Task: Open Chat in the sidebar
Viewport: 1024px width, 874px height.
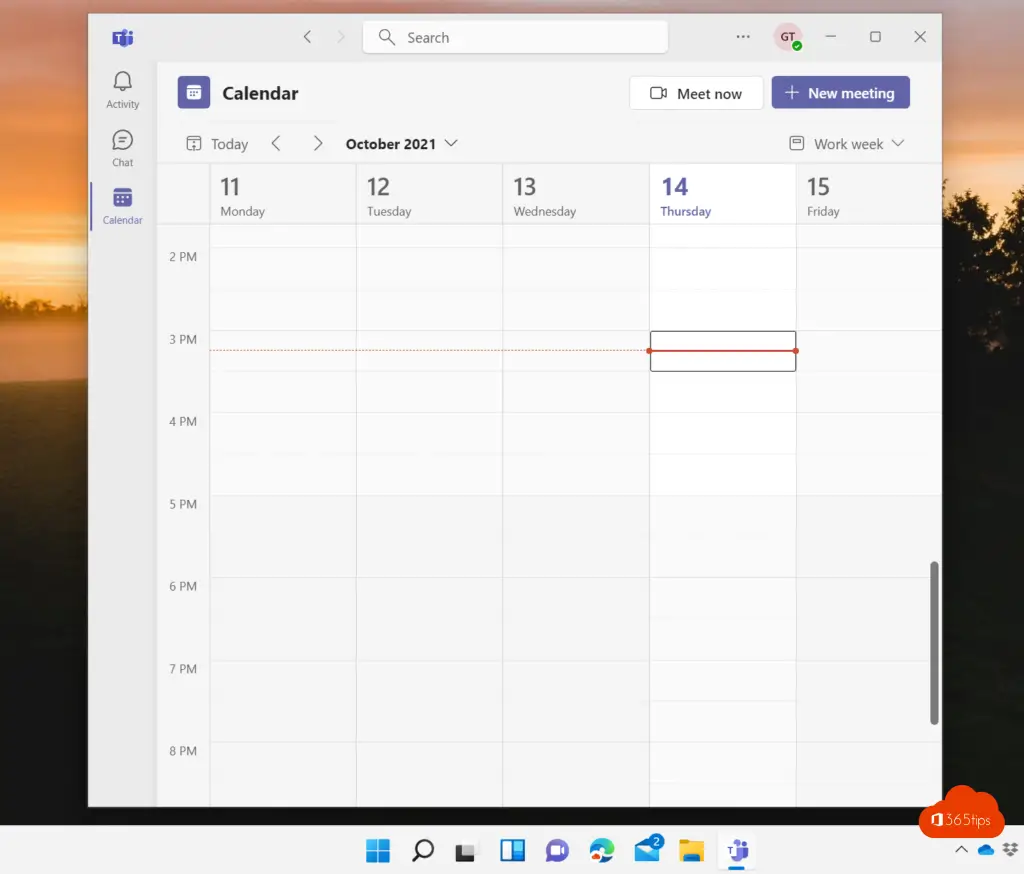Action: 123,147
